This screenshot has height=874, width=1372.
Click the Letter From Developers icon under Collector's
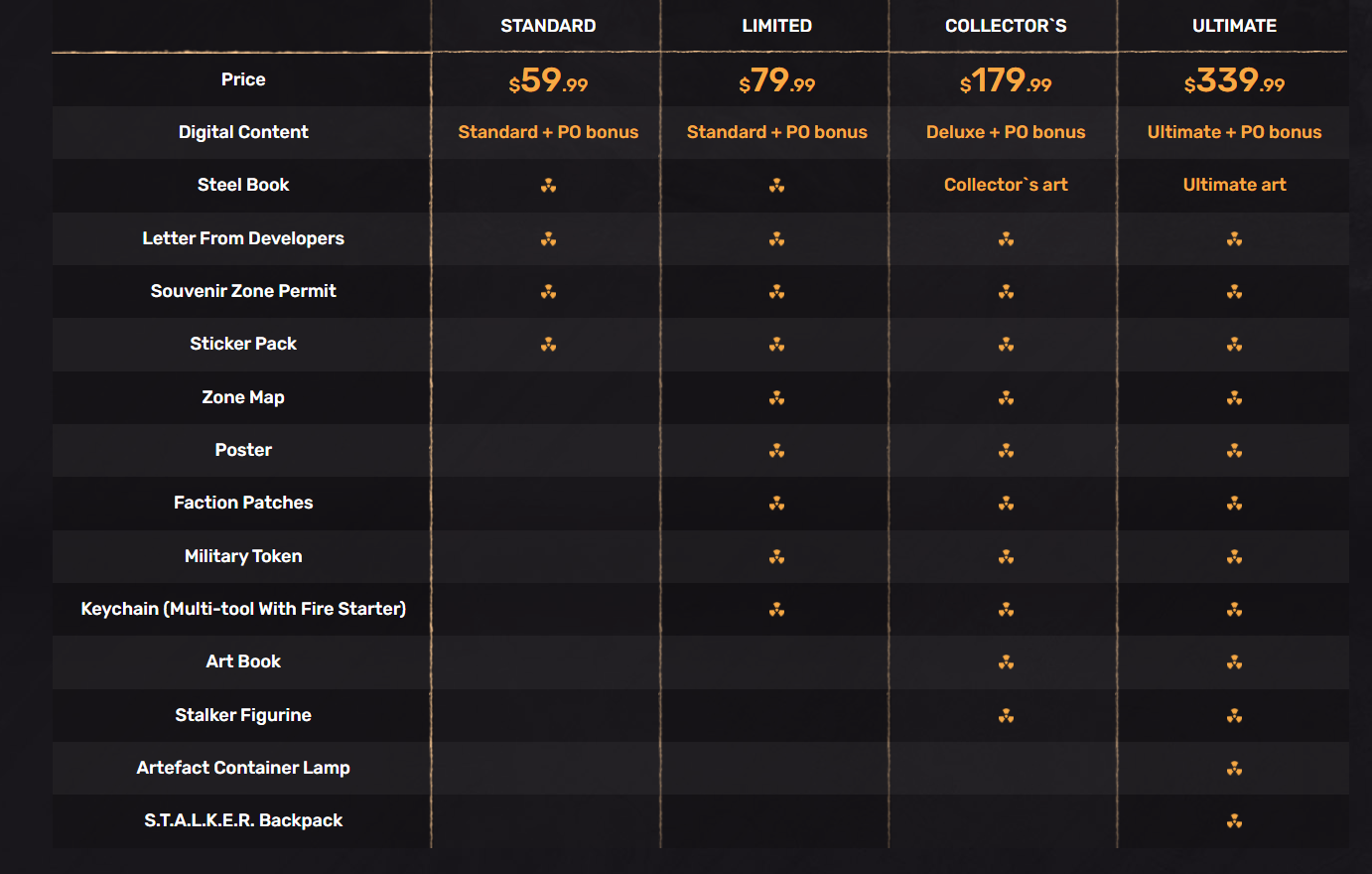pyautogui.click(x=1006, y=239)
